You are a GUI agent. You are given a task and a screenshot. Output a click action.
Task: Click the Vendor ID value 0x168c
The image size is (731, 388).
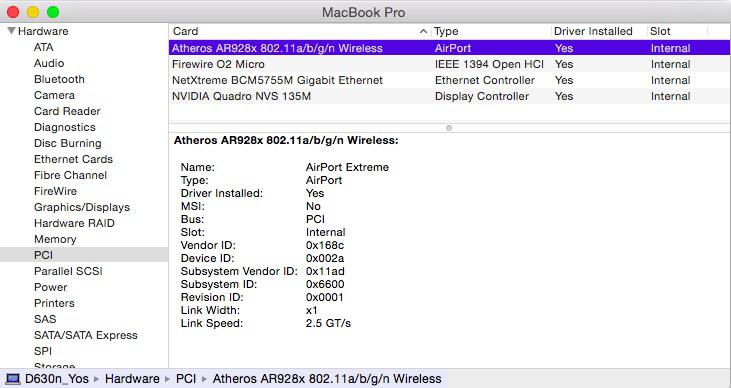point(325,245)
